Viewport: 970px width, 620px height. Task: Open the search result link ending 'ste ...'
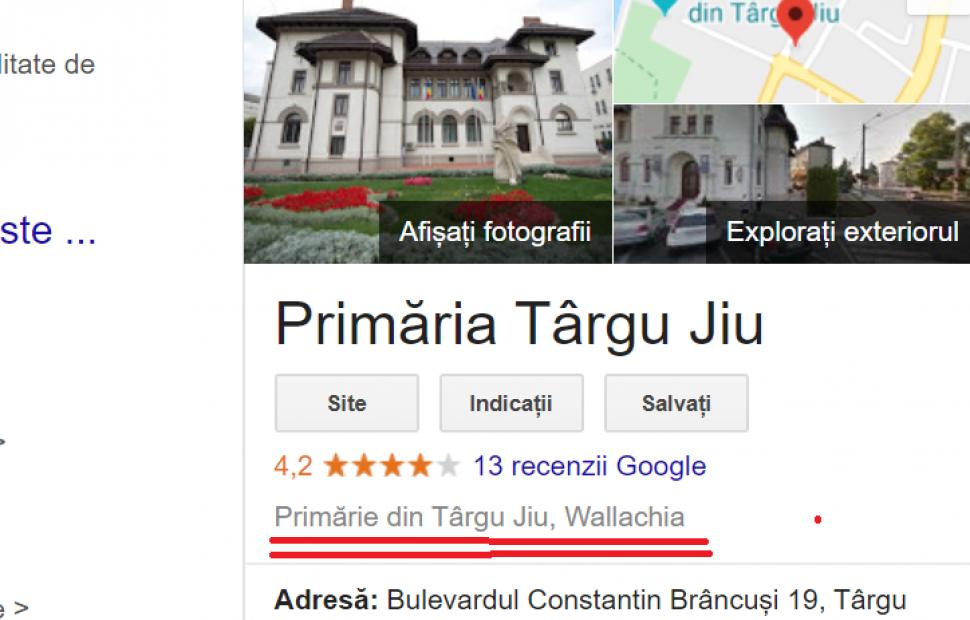pos(48,231)
